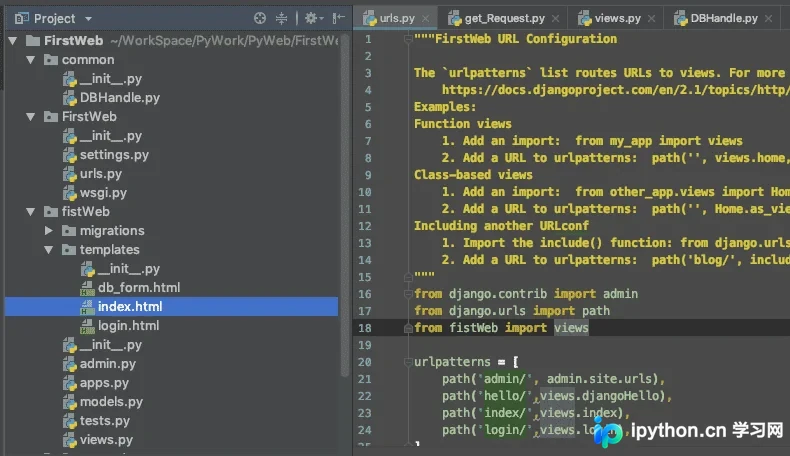Screen dimensions: 790x456
Task: Select wsgi.py in the project tree
Action: 103,193
